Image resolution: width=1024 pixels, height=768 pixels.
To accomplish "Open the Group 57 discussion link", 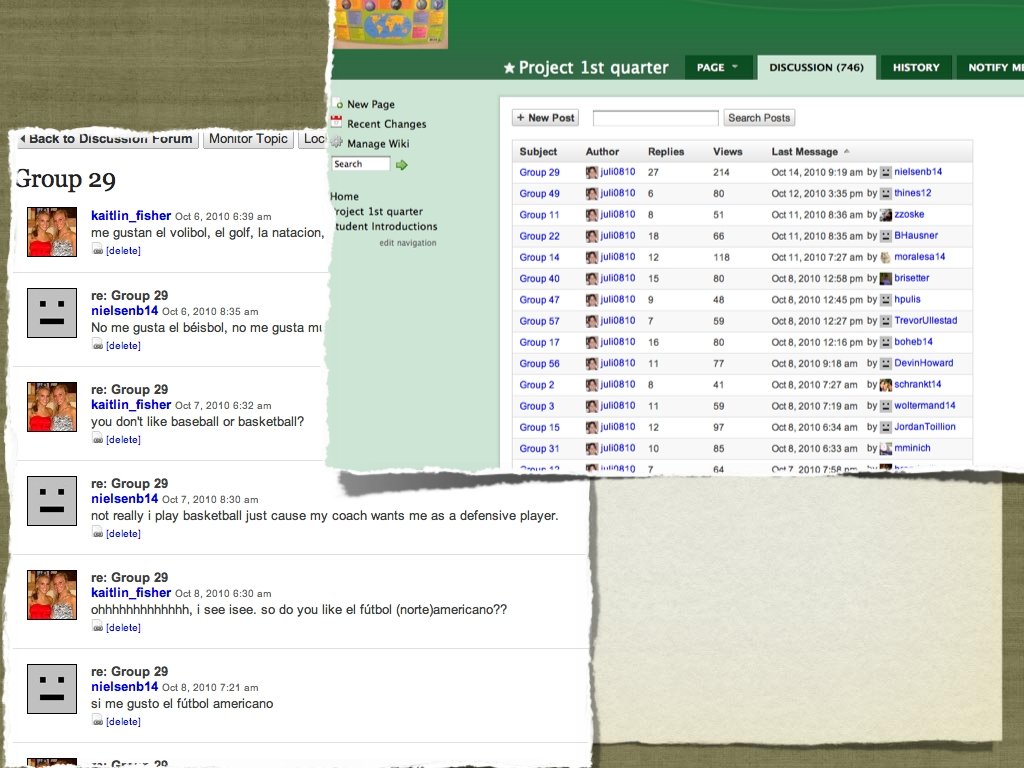I will click(539, 321).
